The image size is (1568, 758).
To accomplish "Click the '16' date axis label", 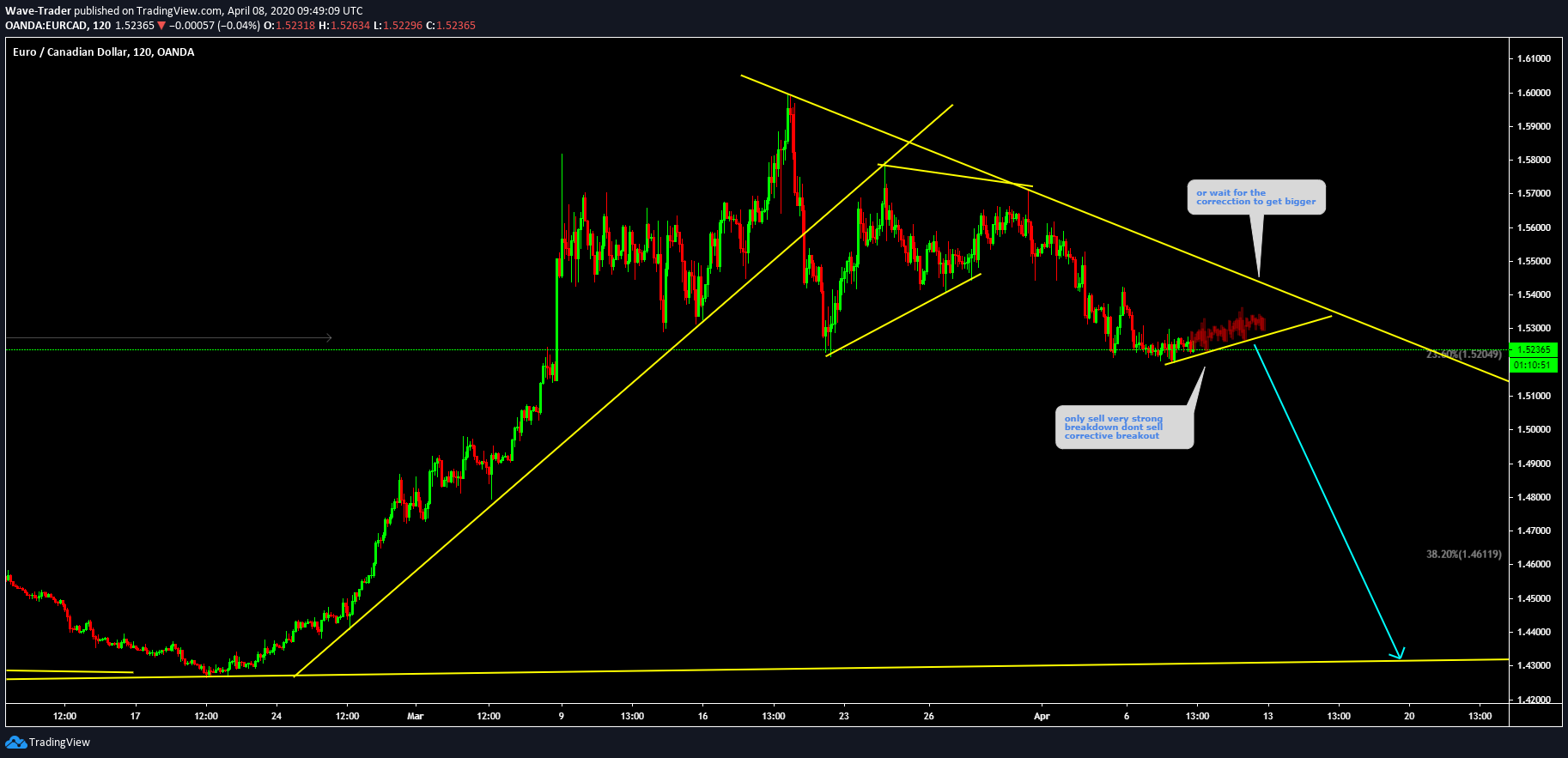I will pyautogui.click(x=702, y=716).
